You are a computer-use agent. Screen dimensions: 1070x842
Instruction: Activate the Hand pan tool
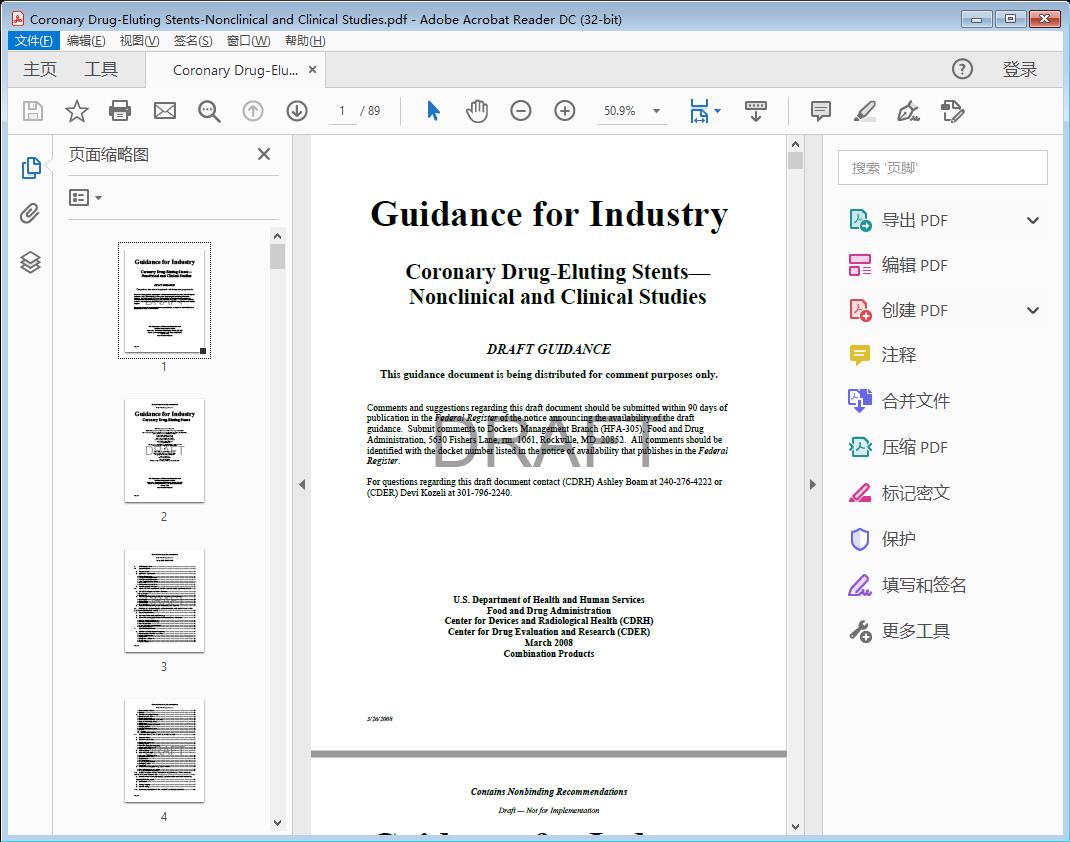(x=477, y=111)
